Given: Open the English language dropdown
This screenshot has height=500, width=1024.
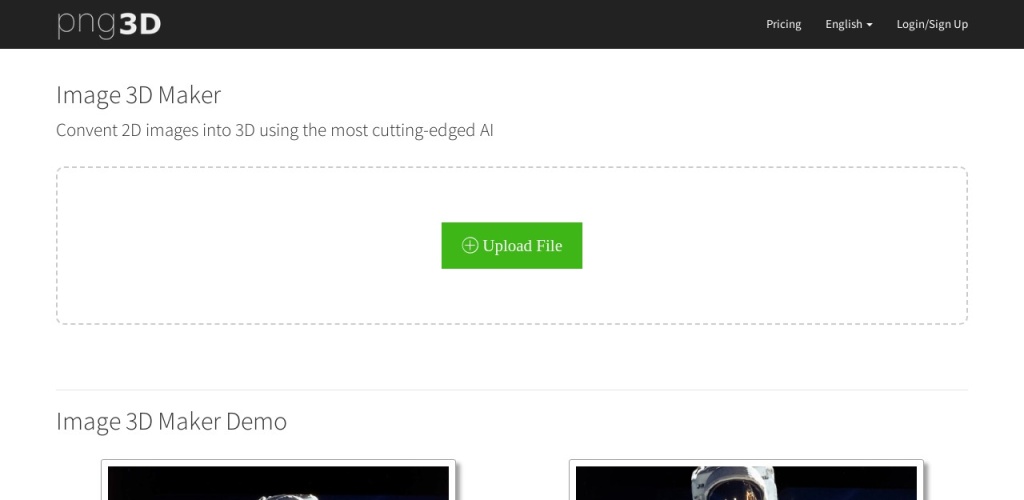Looking at the screenshot, I should [x=848, y=24].
